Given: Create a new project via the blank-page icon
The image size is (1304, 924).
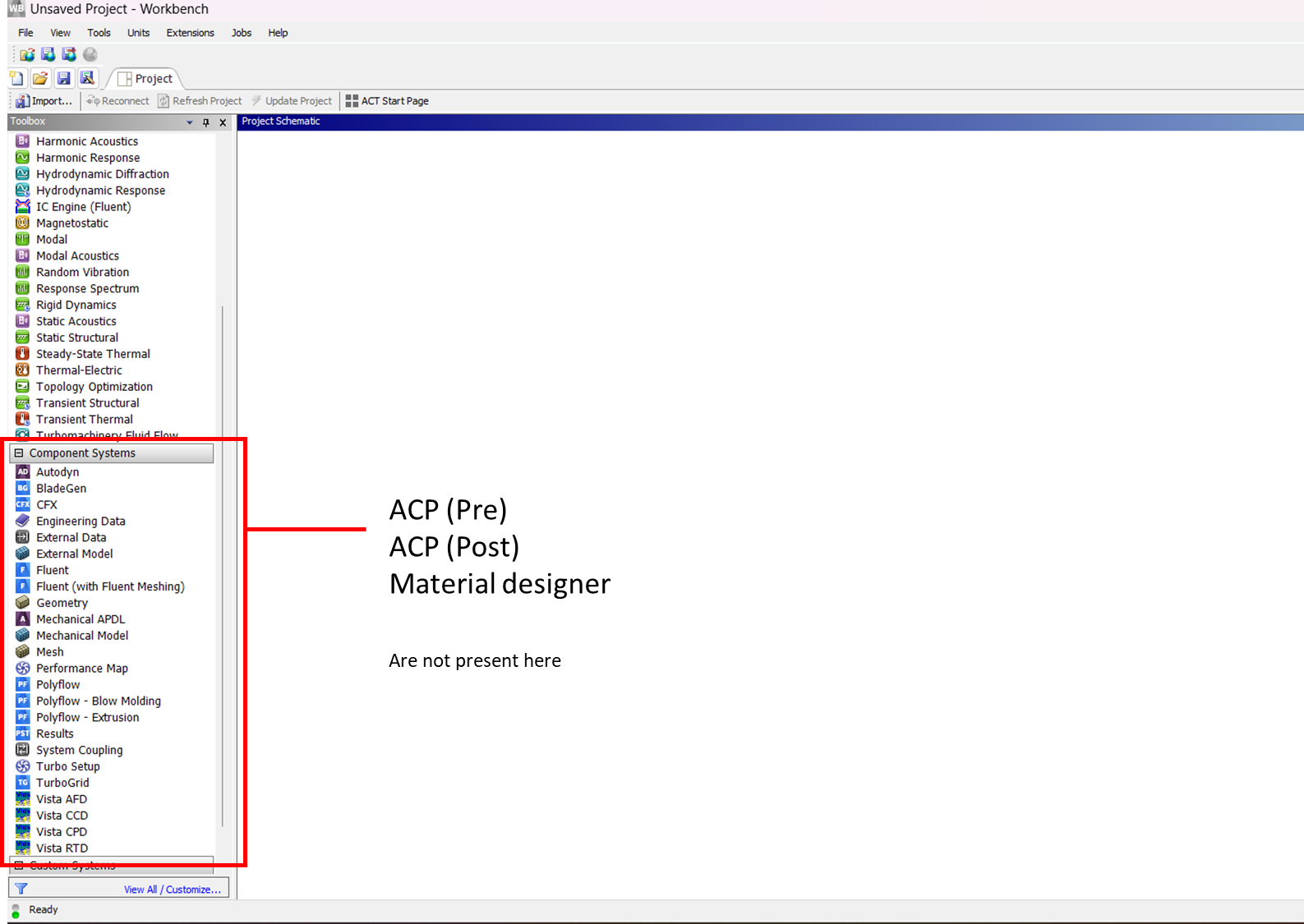Looking at the screenshot, I should pyautogui.click(x=16, y=78).
